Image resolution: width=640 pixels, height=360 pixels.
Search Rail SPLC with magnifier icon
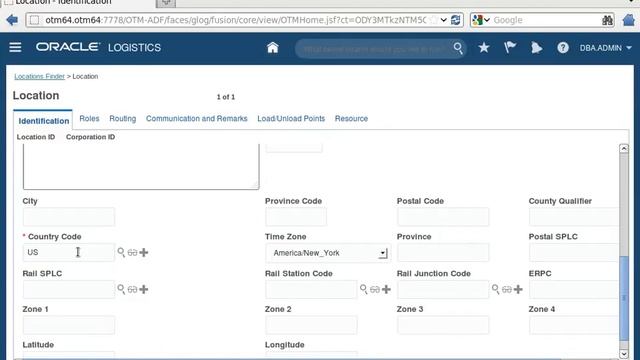pyautogui.click(x=121, y=289)
